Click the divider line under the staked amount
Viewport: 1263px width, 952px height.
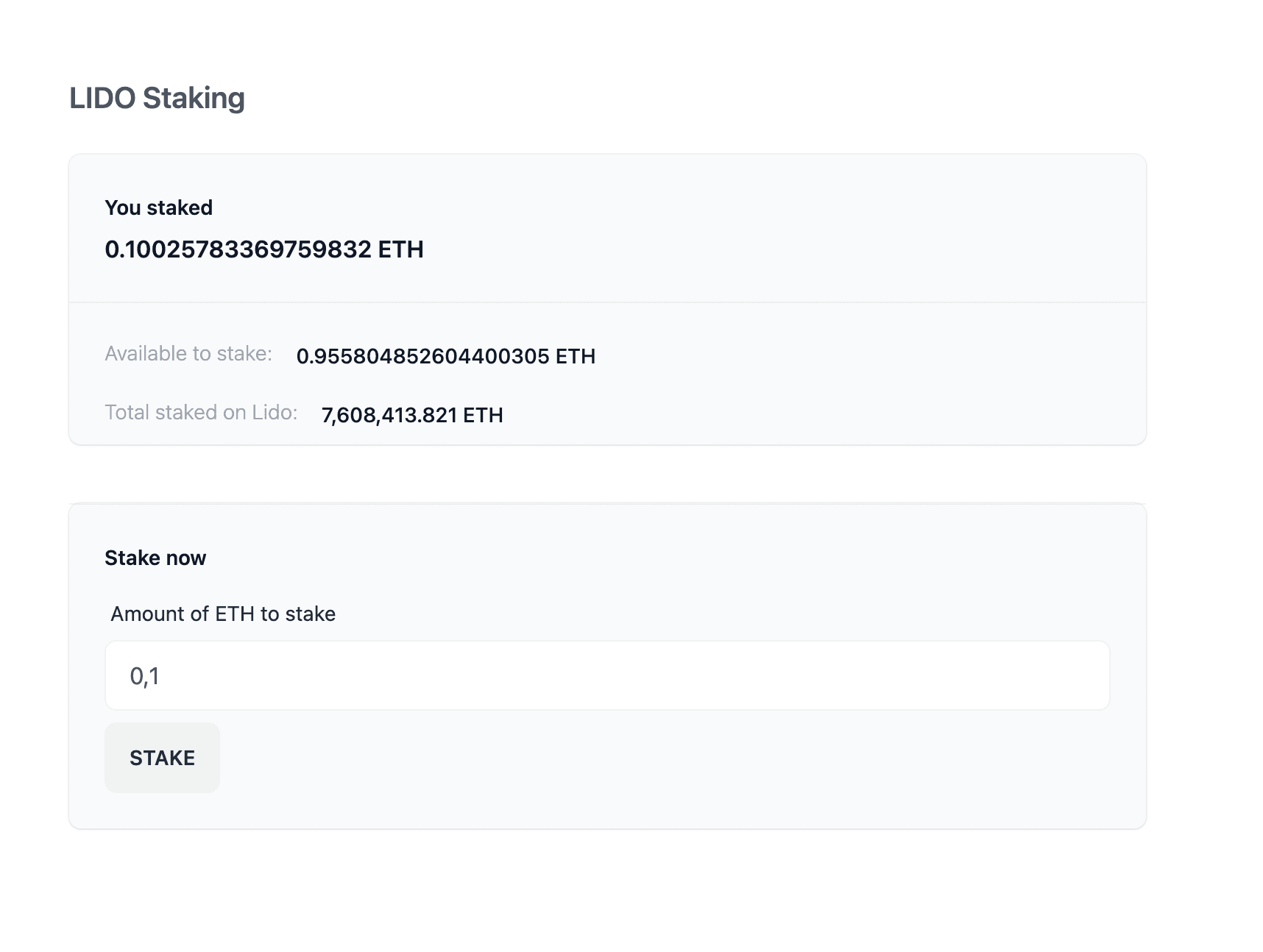(607, 302)
